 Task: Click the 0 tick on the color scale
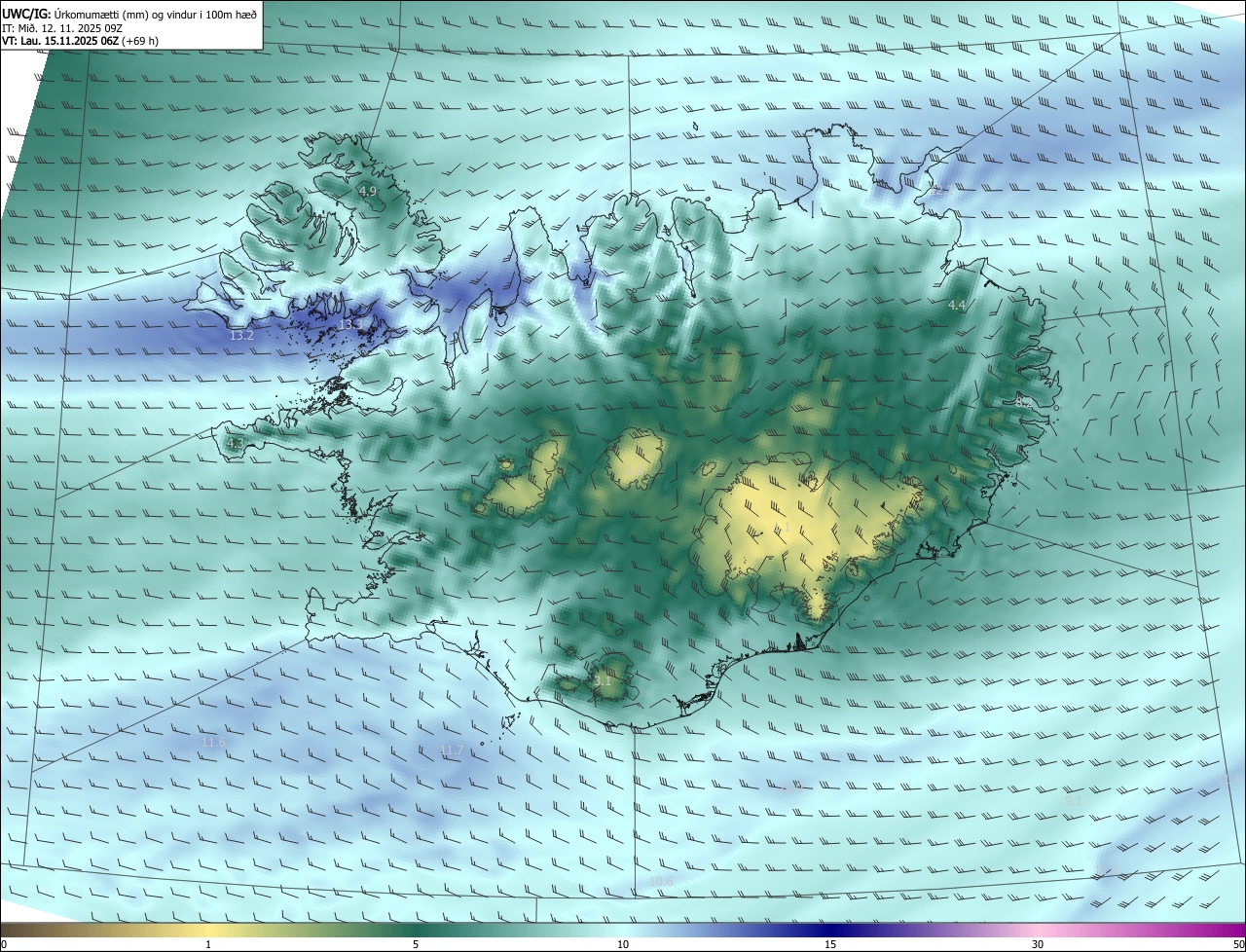point(4,944)
